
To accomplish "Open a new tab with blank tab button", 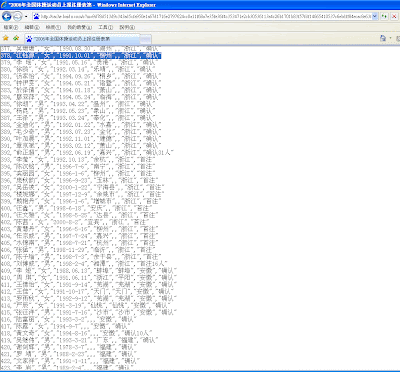I will 145,39.
